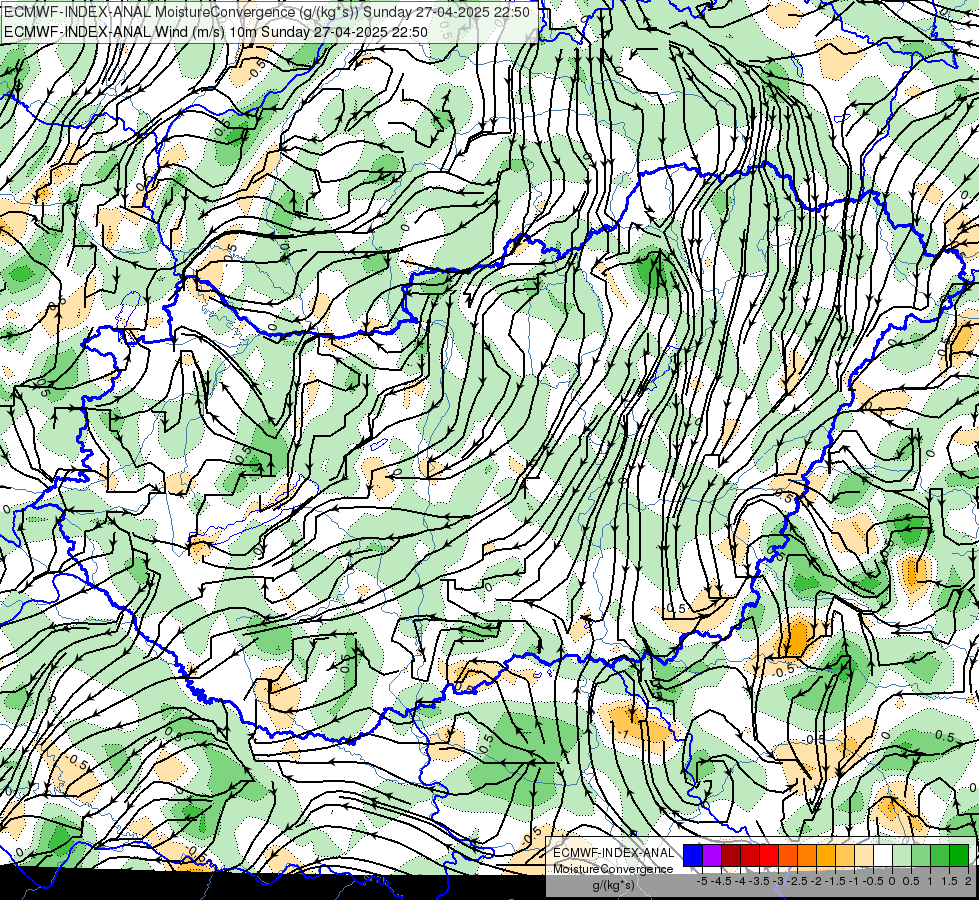Click the MoistureConvergence label in the legend
Image resolution: width=979 pixels, height=900 pixels.
(613, 869)
